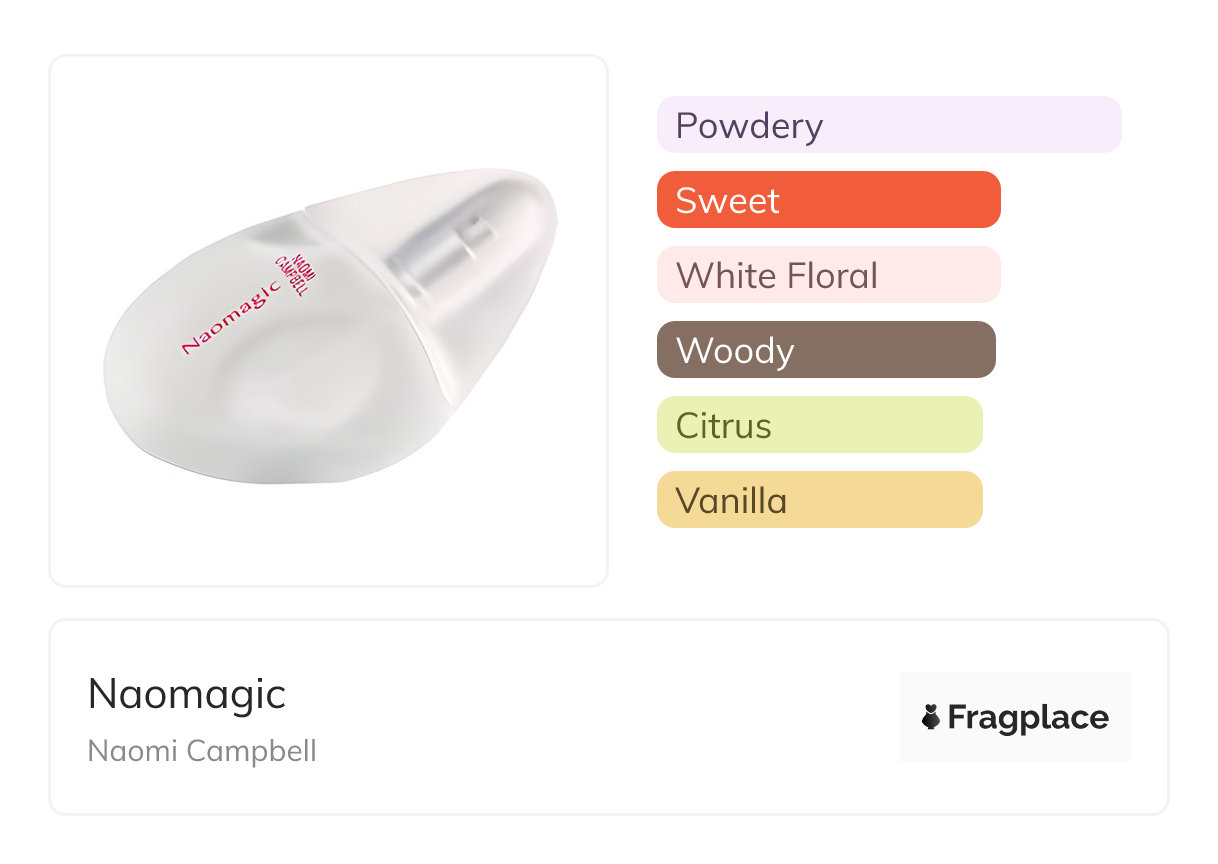Click the word Powdery in its bar

tap(749, 126)
